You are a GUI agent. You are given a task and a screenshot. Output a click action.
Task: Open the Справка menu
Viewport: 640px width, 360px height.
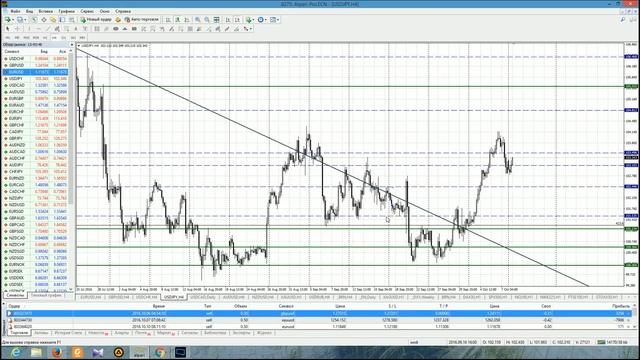(x=123, y=11)
